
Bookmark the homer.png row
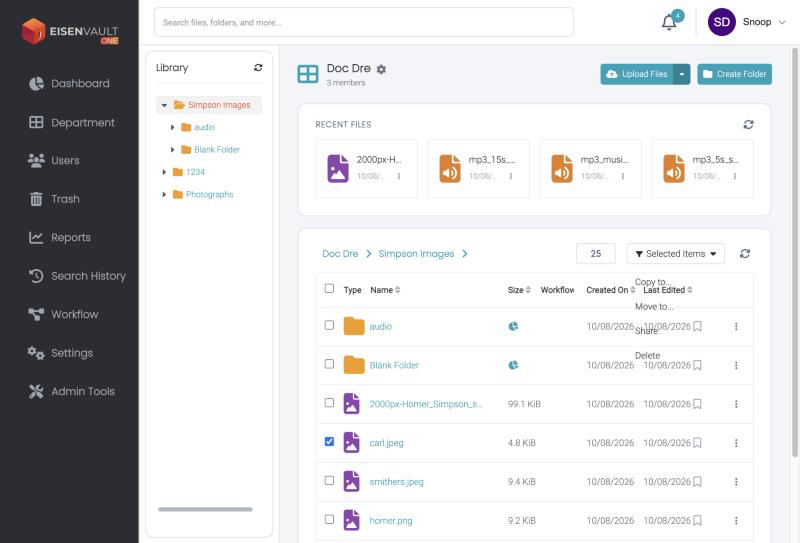click(x=697, y=521)
